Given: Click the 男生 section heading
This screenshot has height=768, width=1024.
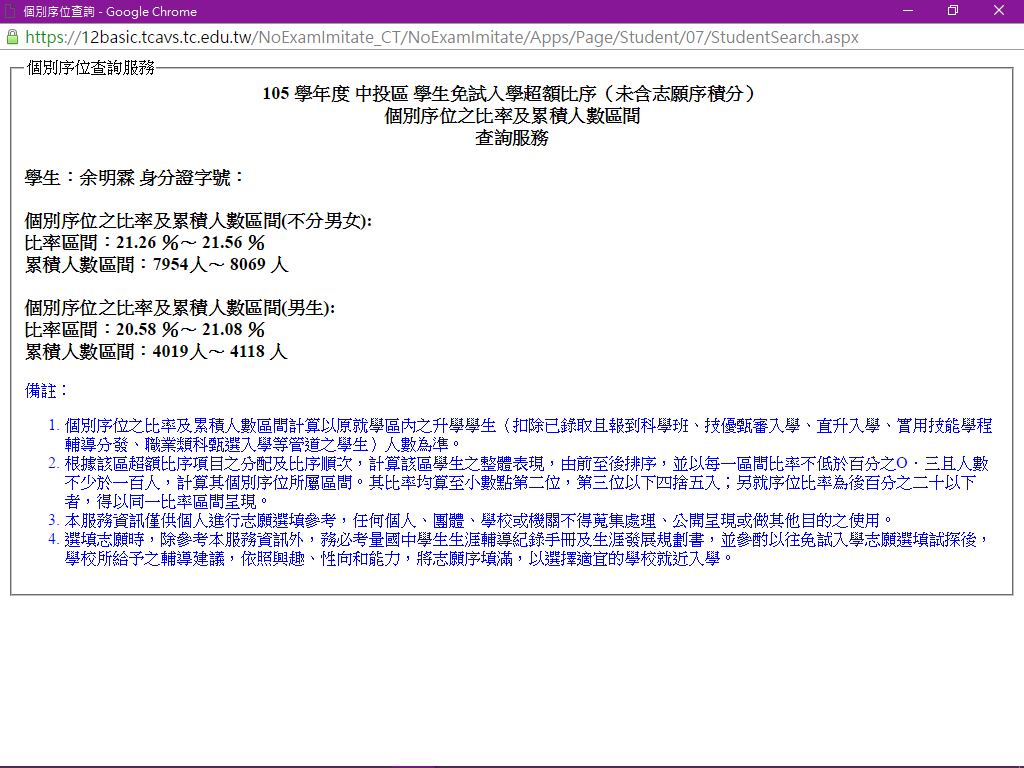Looking at the screenshot, I should coord(180,308).
